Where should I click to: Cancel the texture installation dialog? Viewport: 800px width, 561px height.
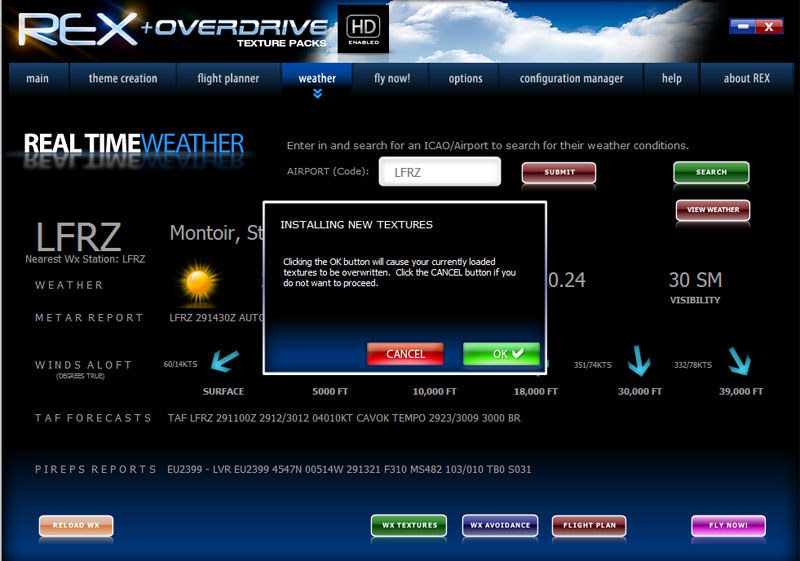point(405,354)
